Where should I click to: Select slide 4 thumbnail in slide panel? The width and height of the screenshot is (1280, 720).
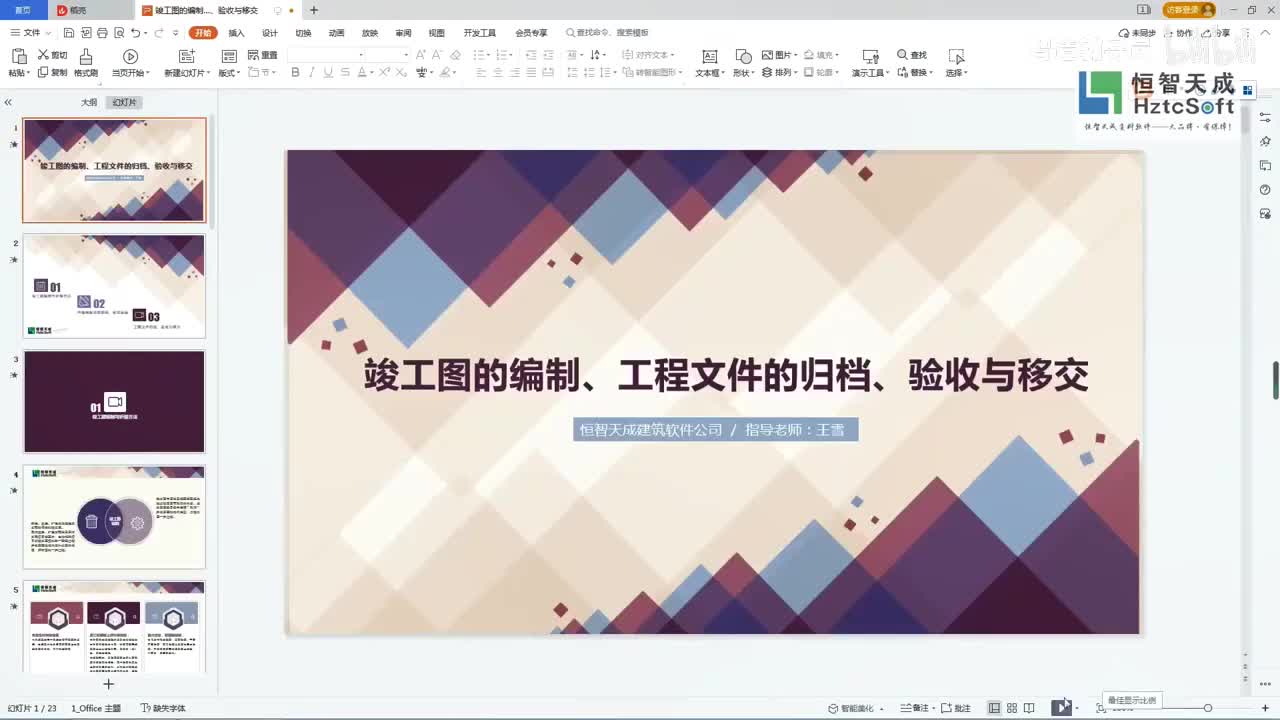pos(114,517)
